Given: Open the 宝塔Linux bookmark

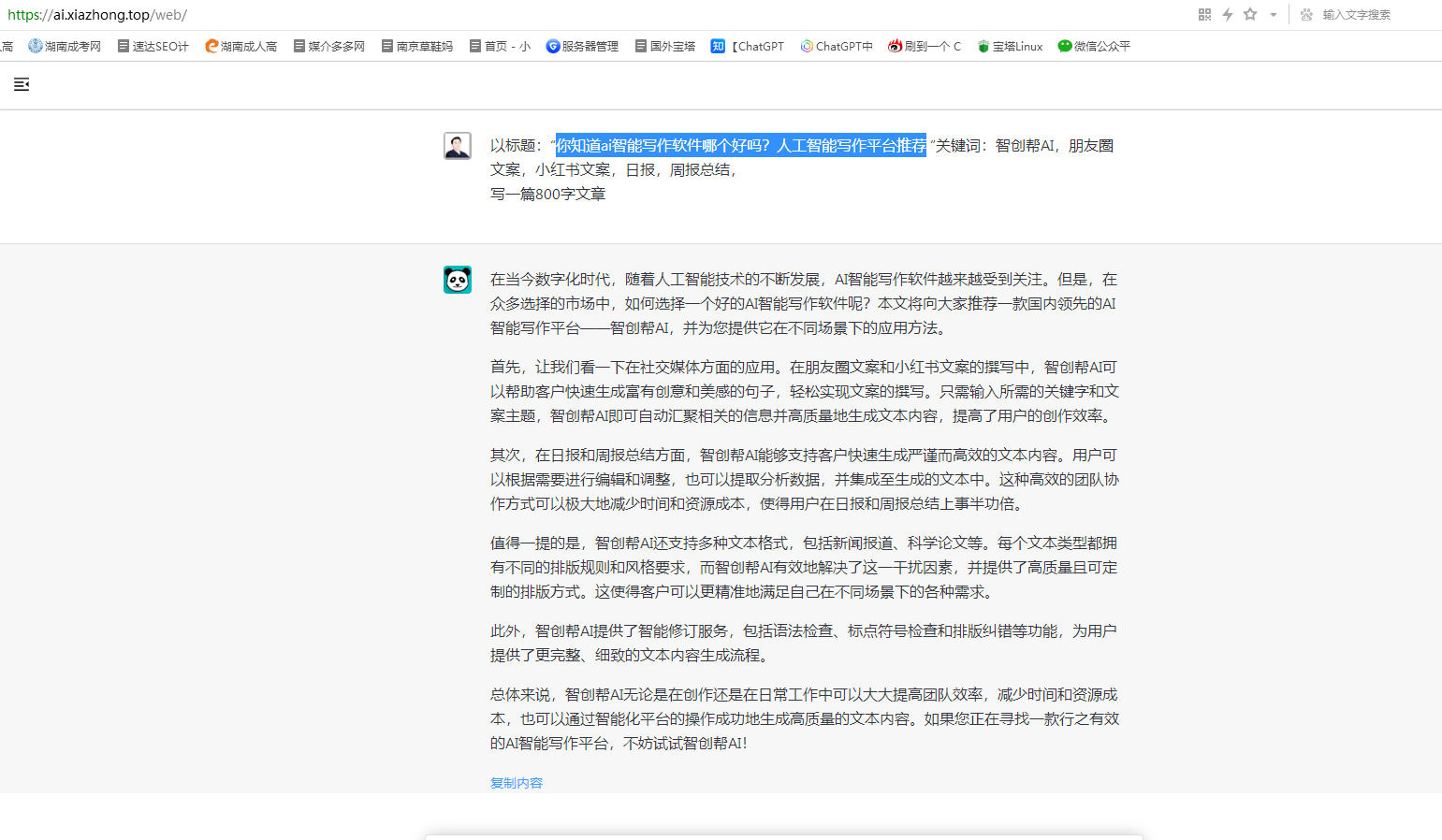Looking at the screenshot, I should [x=1010, y=46].
